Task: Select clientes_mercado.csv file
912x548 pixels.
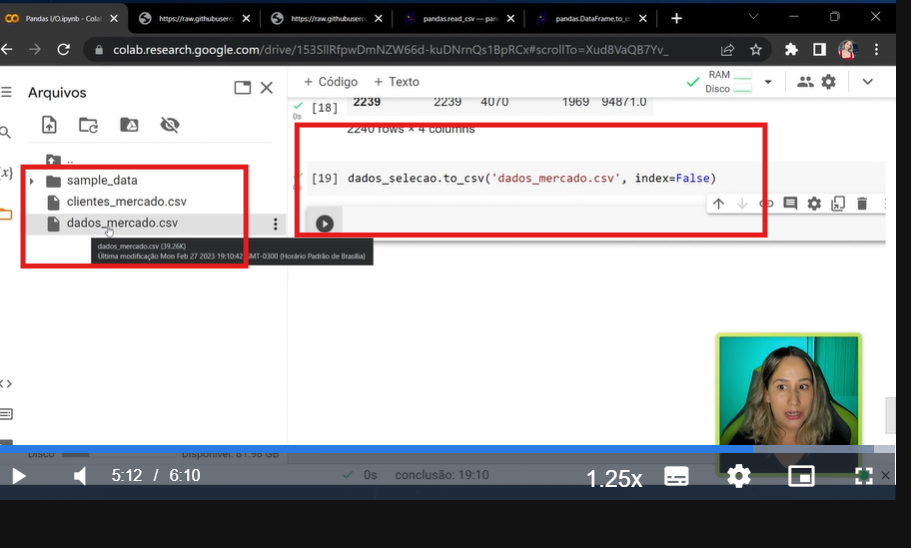Action: (126, 202)
